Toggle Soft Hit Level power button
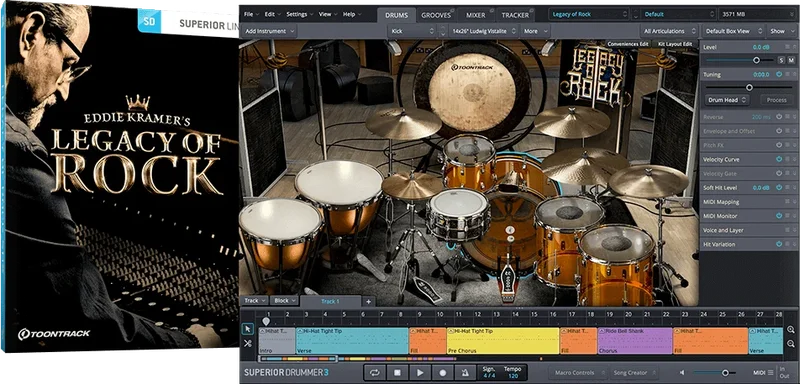Screen dimensions: 800x384 point(779,188)
